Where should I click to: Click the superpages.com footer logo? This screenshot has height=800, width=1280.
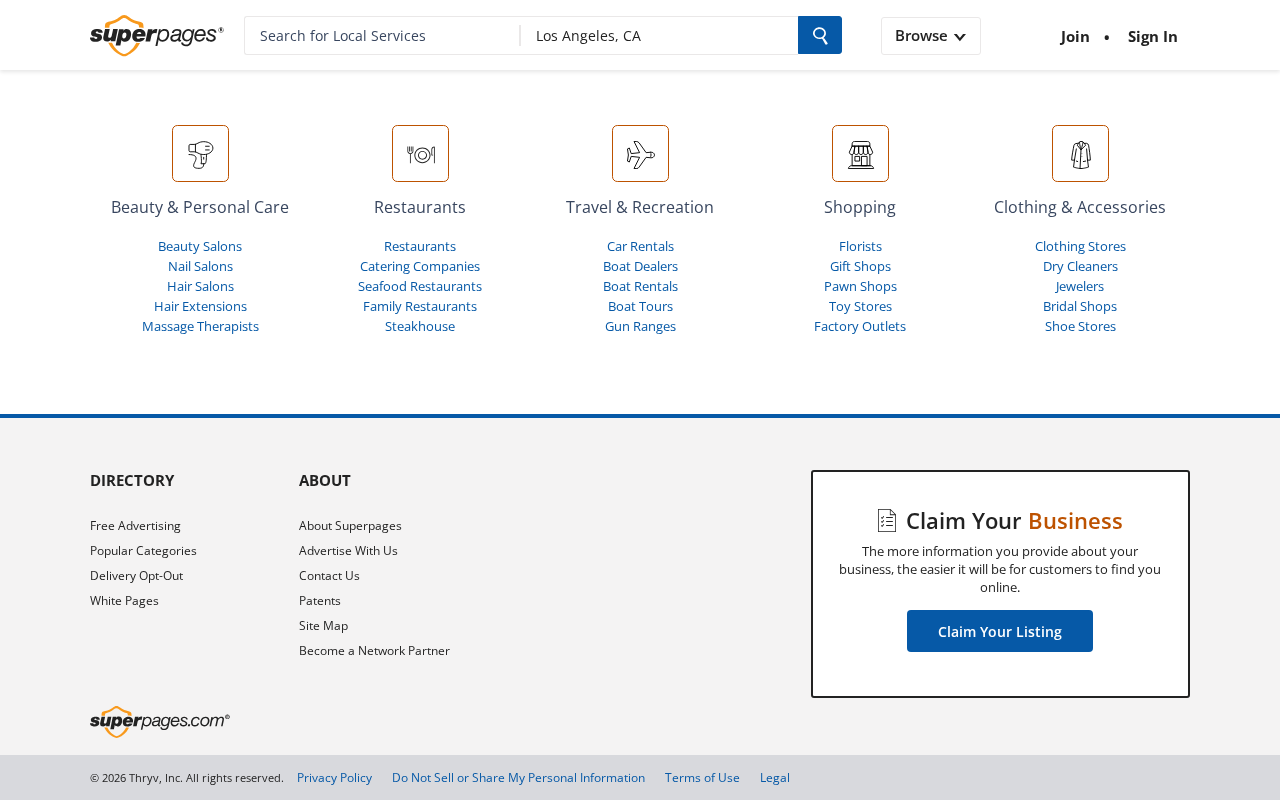coord(160,721)
